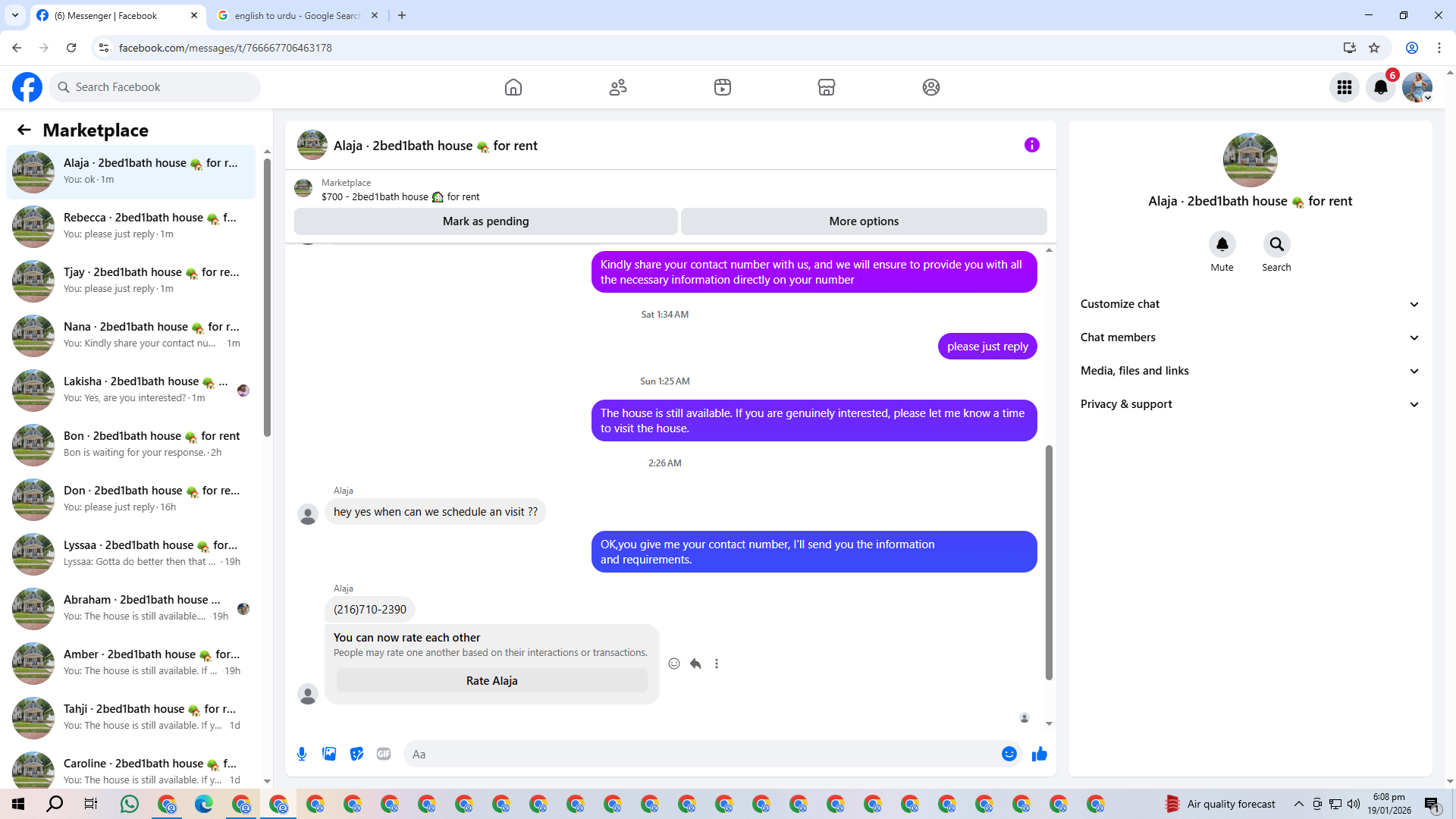
Task: Open the GIF picker icon
Action: [x=384, y=754]
